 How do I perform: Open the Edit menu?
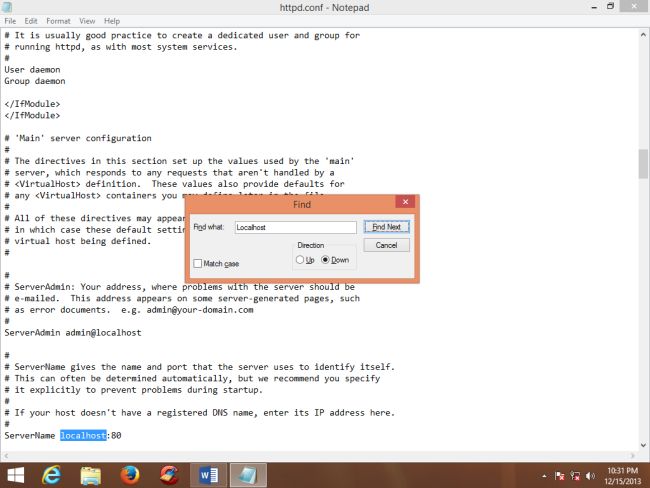tap(31, 21)
